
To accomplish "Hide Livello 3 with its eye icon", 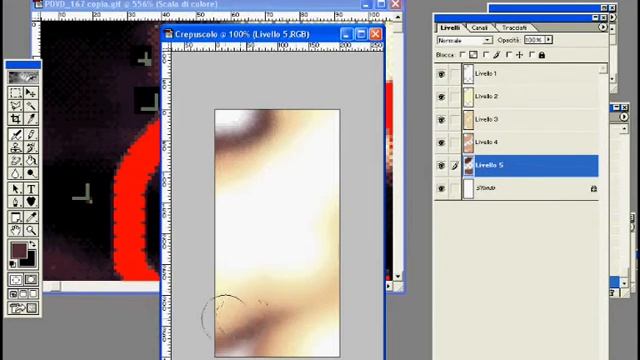I will pos(441,120).
